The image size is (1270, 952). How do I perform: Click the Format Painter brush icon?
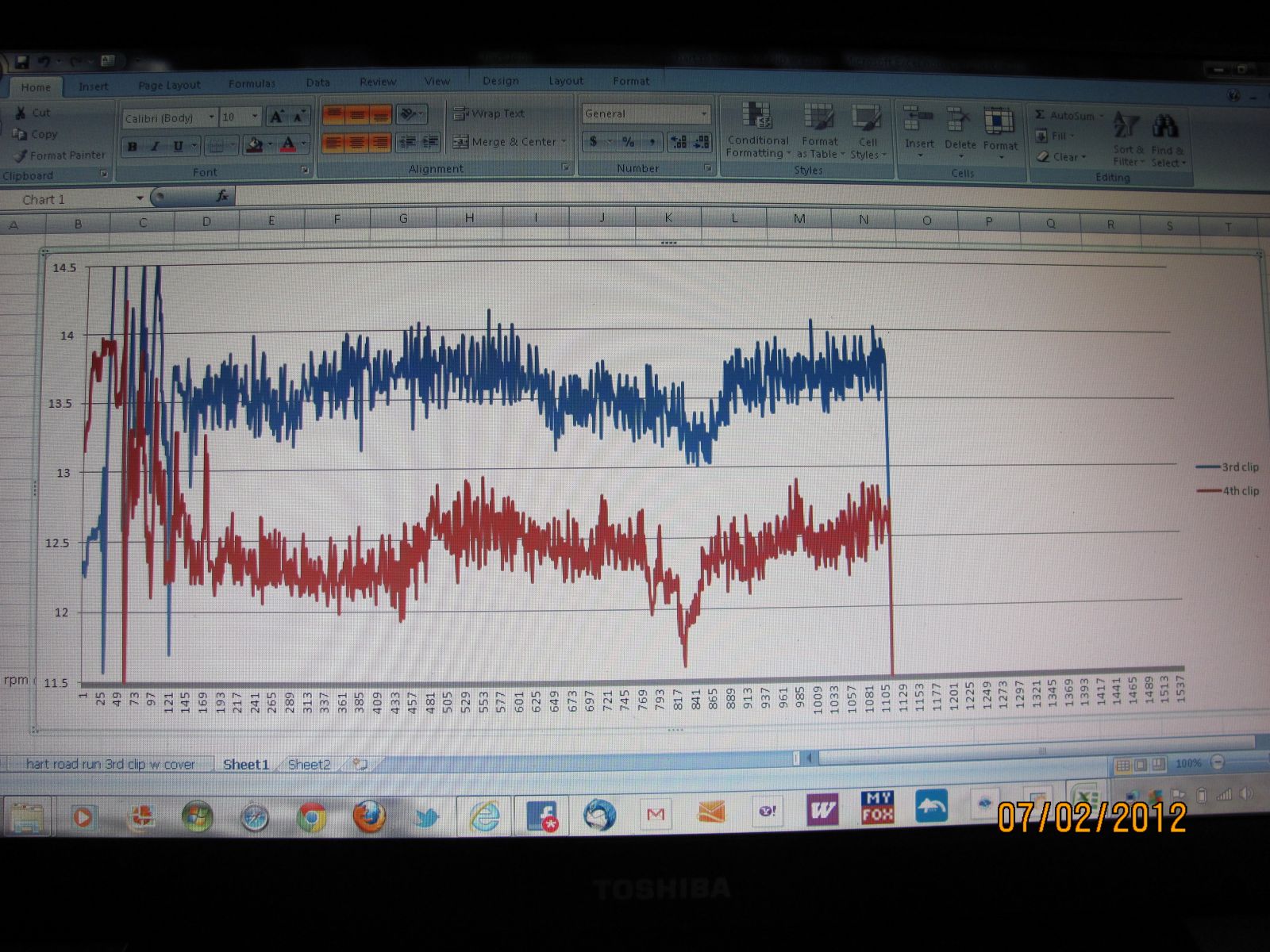[21, 155]
